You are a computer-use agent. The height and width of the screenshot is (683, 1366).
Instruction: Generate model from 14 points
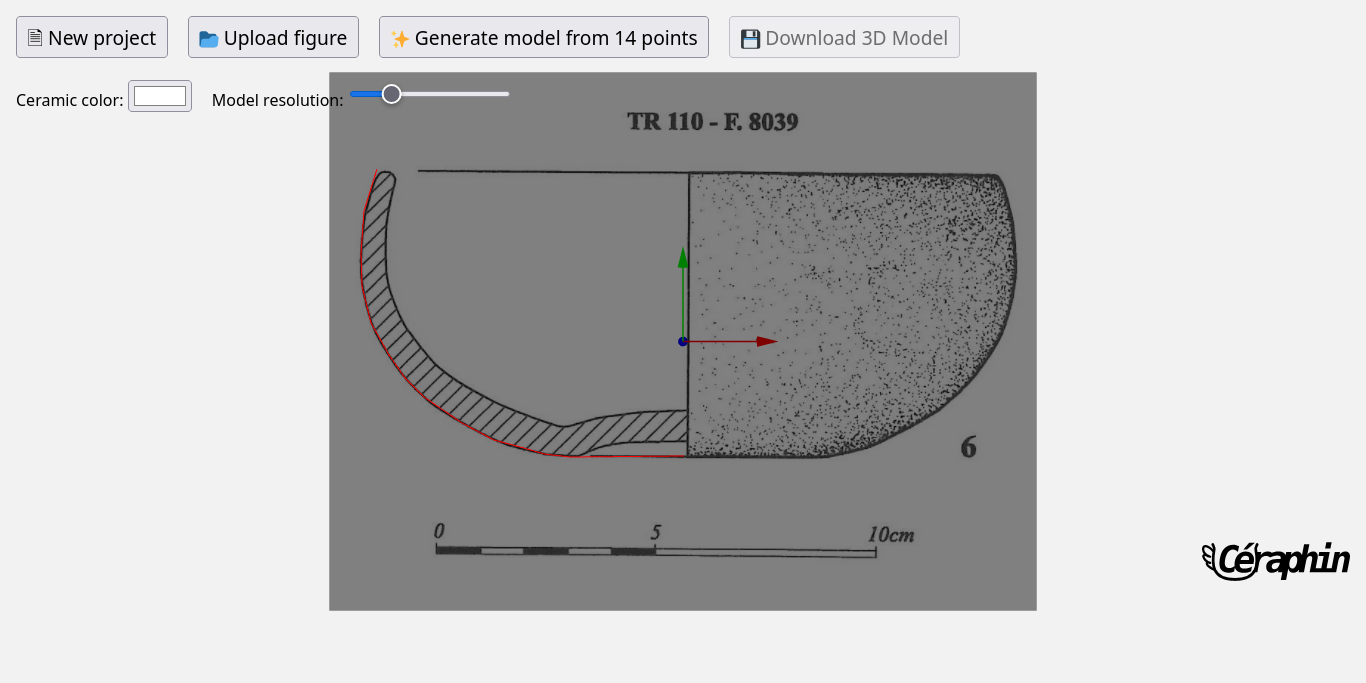[x=544, y=37]
